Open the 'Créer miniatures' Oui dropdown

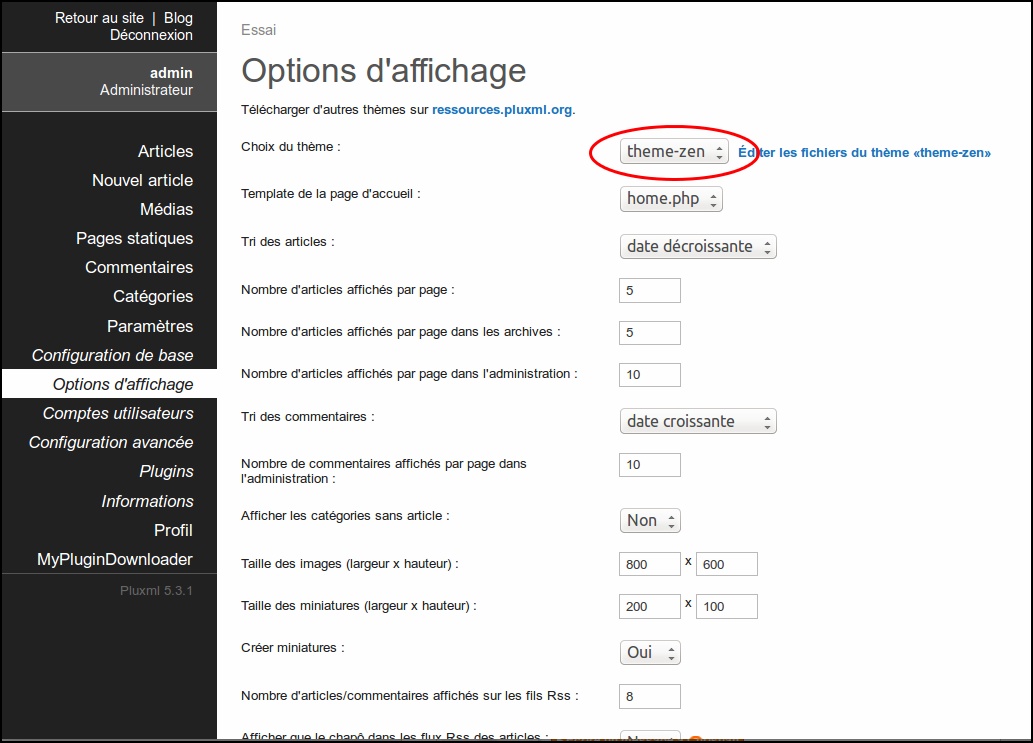(650, 652)
